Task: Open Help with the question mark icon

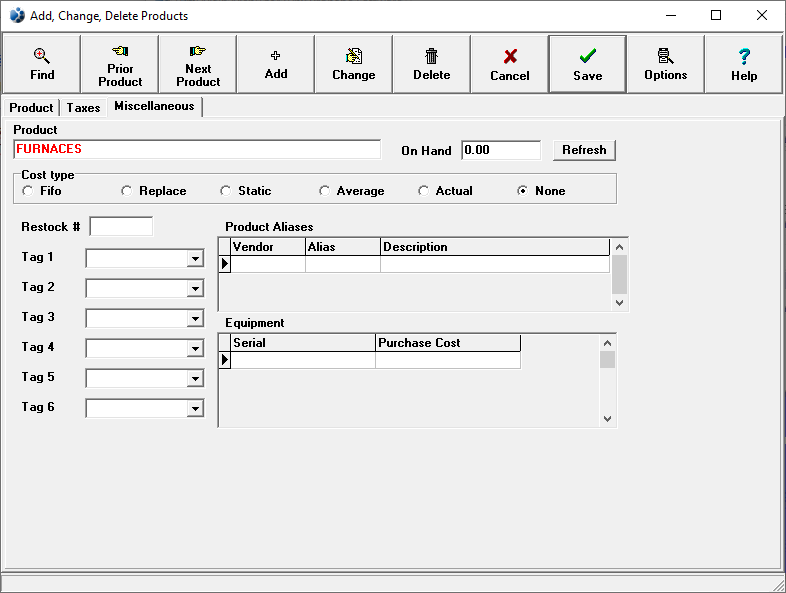Action: pyautogui.click(x=744, y=56)
